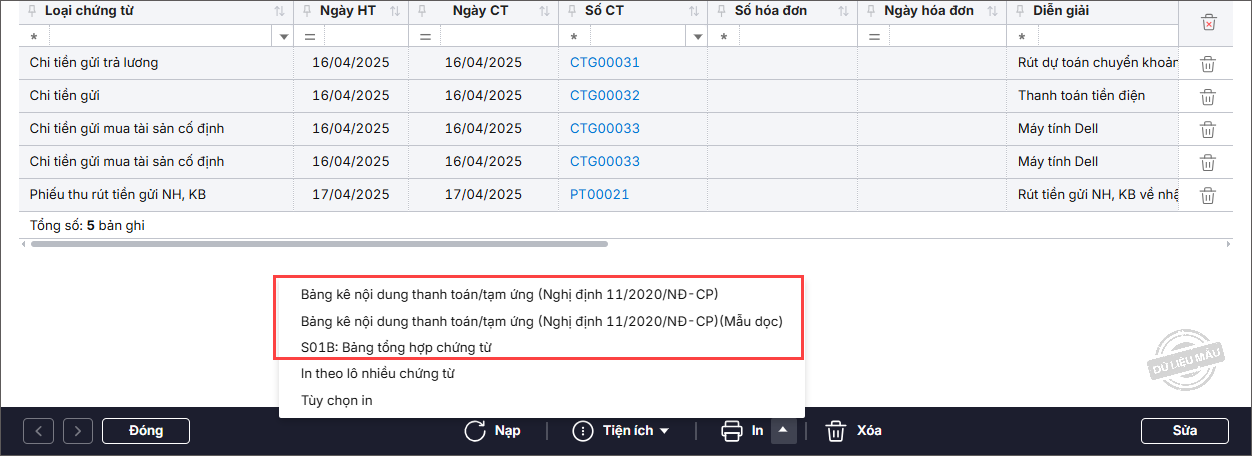Image resolution: width=1252 pixels, height=456 pixels.
Task: Open voucher link CTG00031
Action: pyautogui.click(x=605, y=62)
